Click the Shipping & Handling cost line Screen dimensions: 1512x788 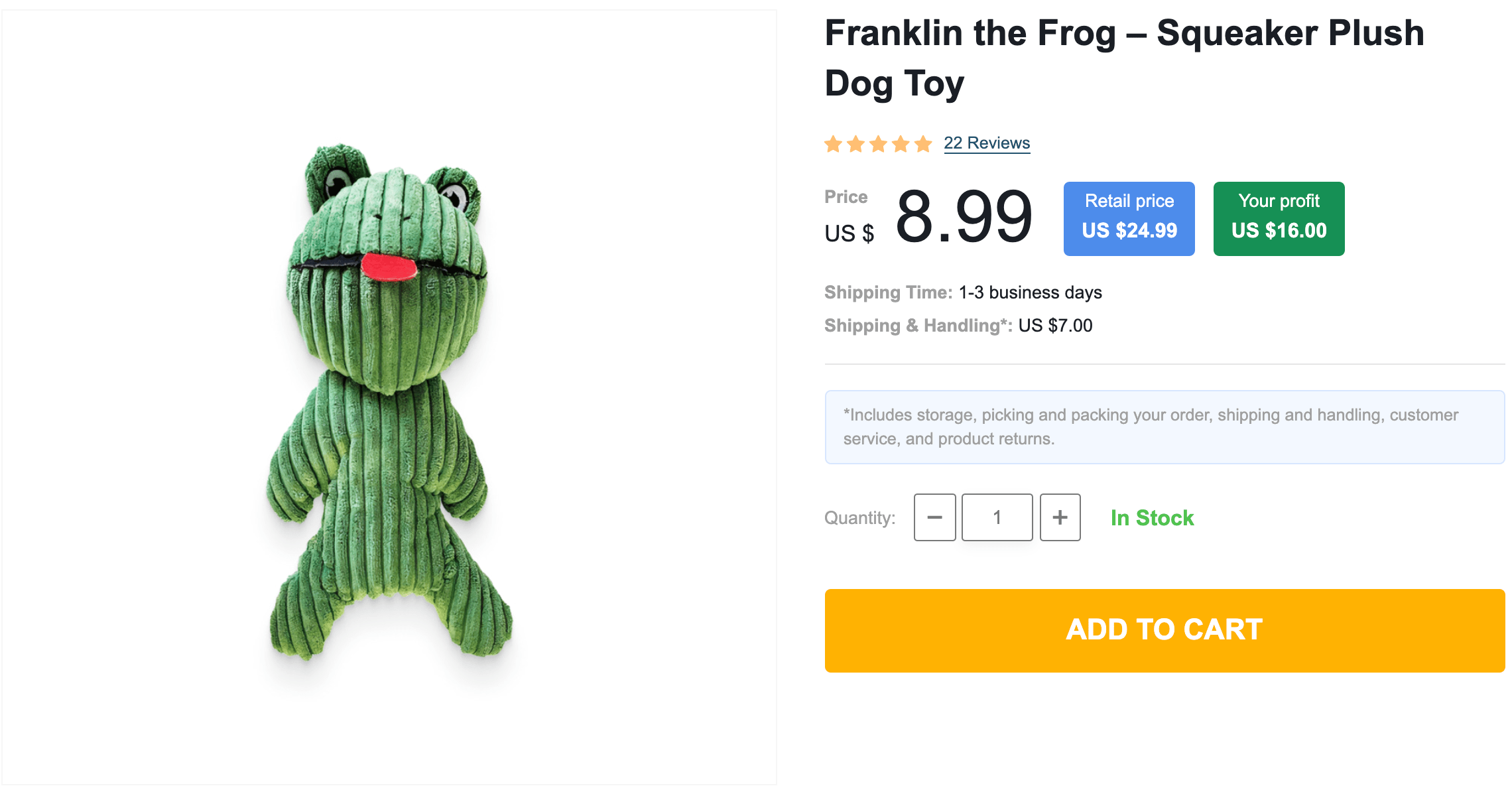[x=958, y=326]
